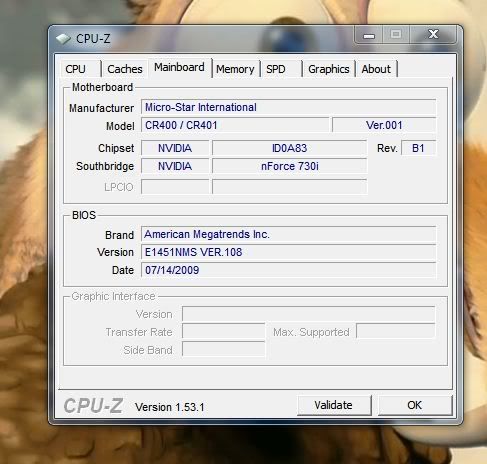Switch to the Graphics tab
The image size is (487, 464).
[329, 69]
